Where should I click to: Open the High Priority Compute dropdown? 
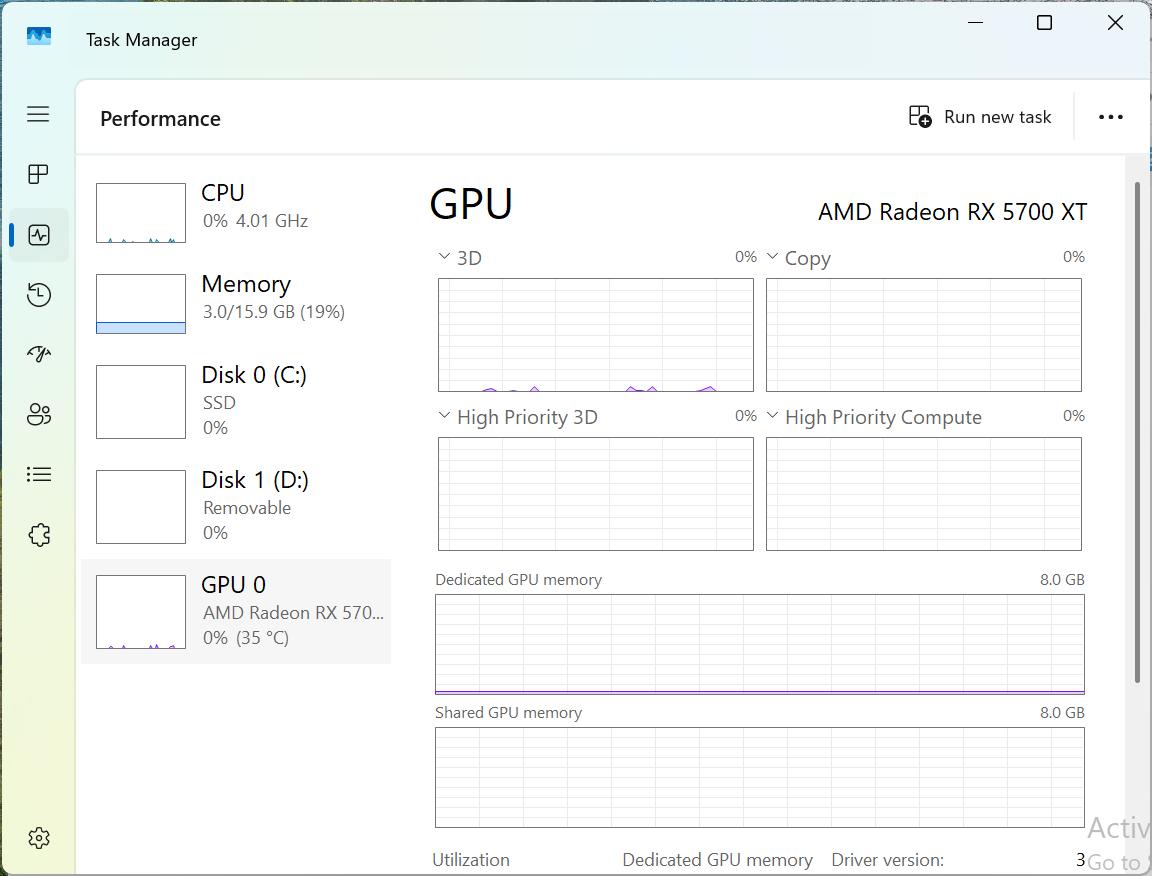coord(773,417)
